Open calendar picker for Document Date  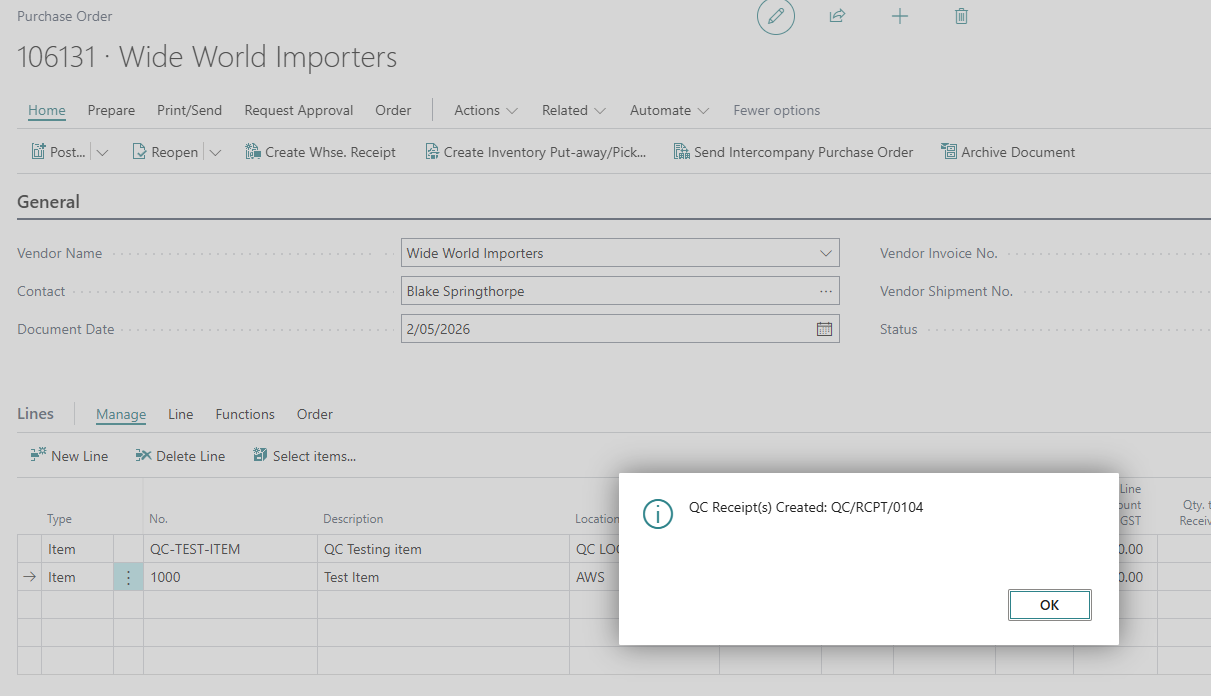824,329
